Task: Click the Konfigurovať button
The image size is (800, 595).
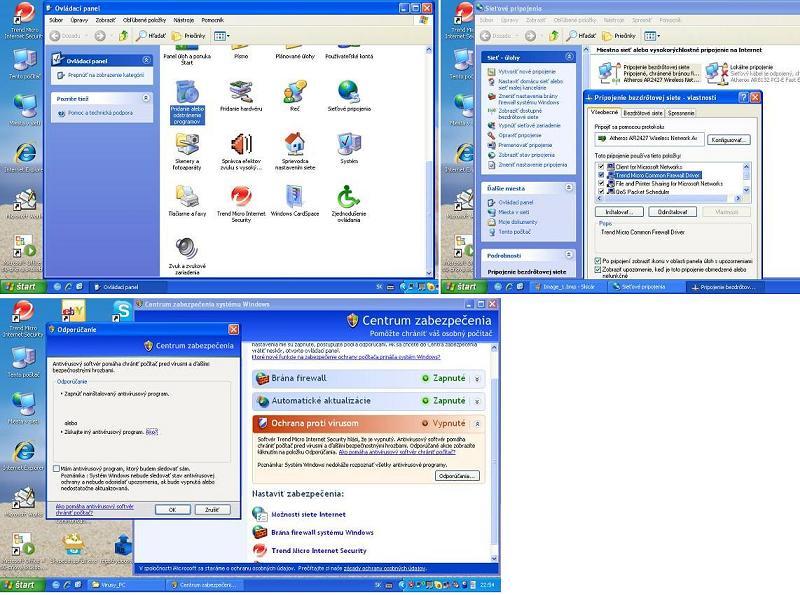Action: [729, 140]
